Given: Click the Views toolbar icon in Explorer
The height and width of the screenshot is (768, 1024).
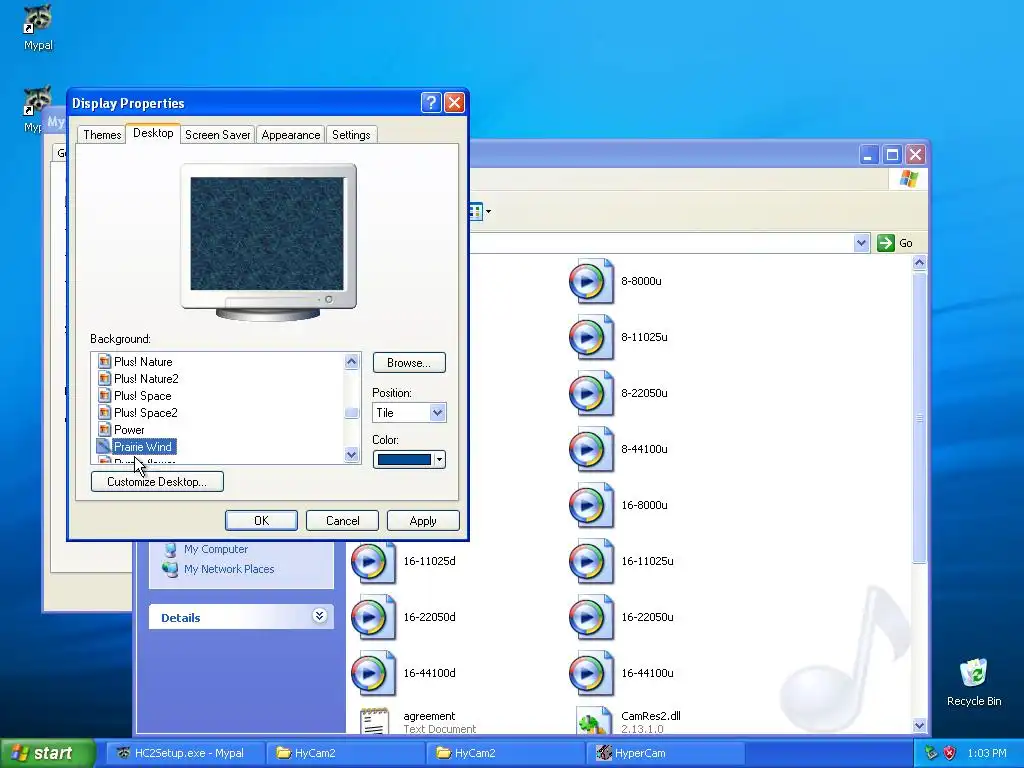Looking at the screenshot, I should pos(475,212).
